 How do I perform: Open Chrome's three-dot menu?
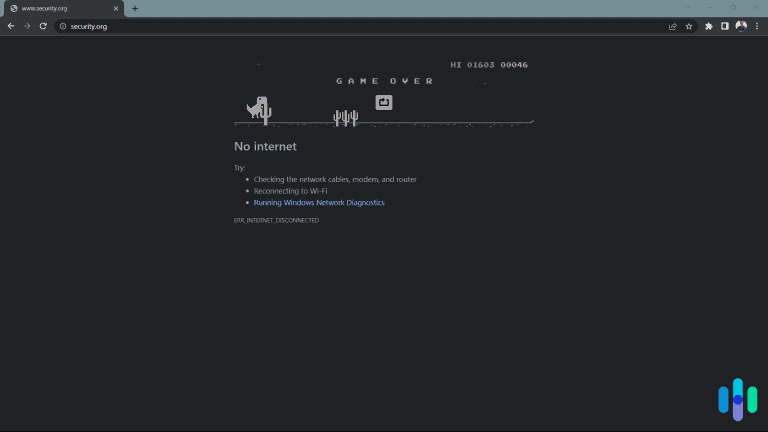757,26
